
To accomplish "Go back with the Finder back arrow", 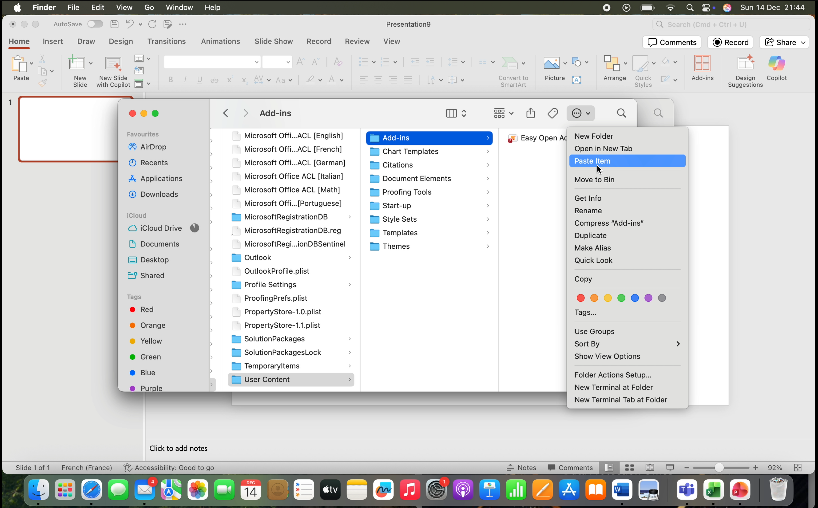I will [226, 114].
